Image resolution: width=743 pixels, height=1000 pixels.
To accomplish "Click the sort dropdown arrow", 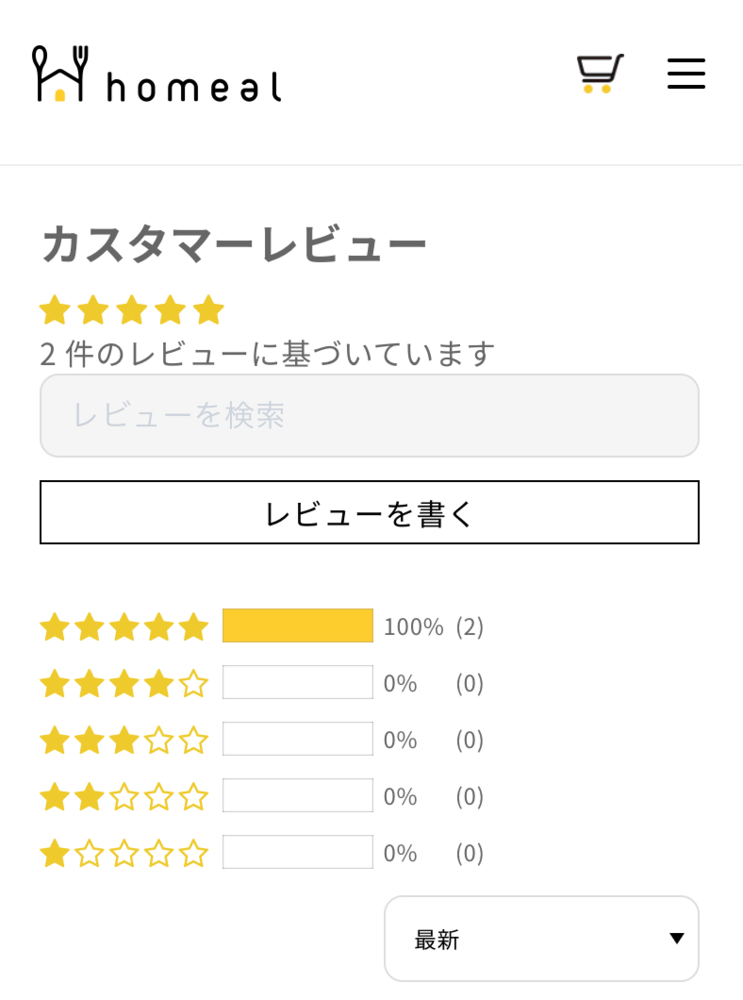I will [677, 939].
